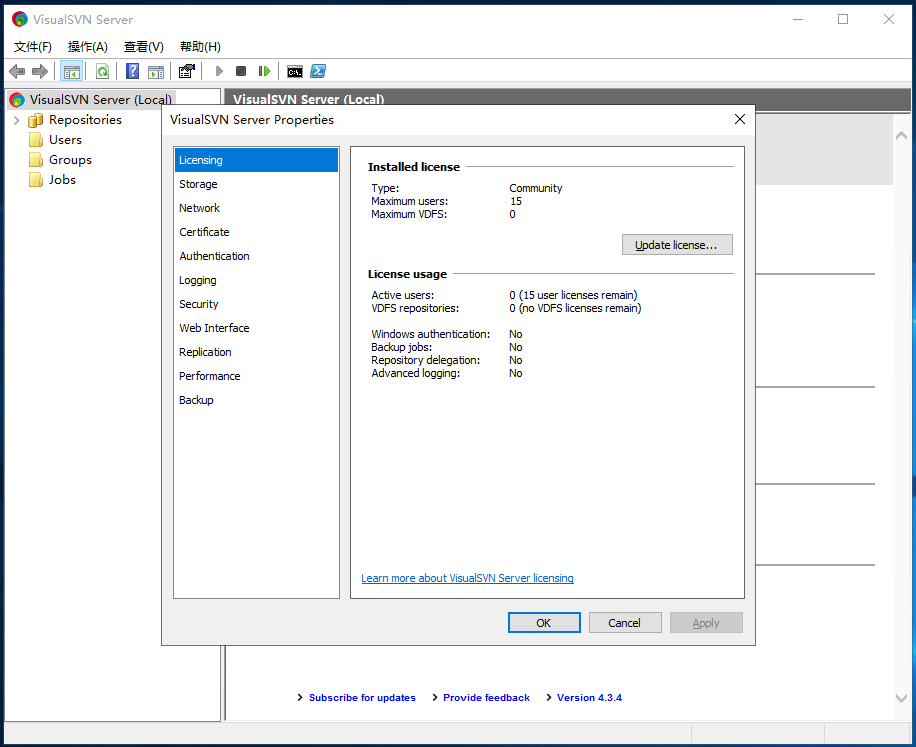Select the Web Interface properties page
Viewport: 916px width, 747px height.
coord(256,328)
